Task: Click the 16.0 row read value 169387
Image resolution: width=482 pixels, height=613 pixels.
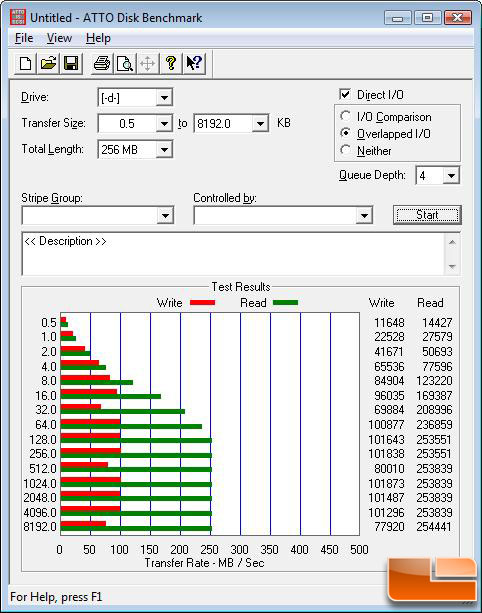Action: click(434, 395)
